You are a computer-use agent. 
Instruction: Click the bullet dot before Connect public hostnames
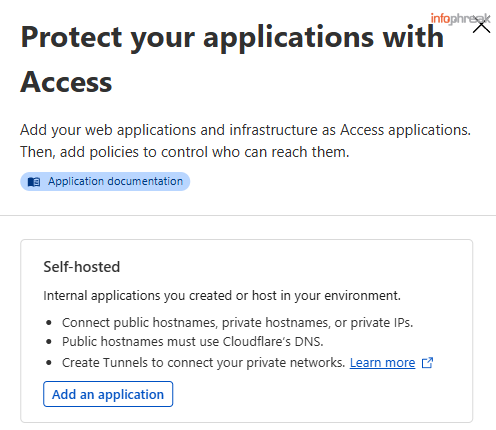[x=49, y=323]
